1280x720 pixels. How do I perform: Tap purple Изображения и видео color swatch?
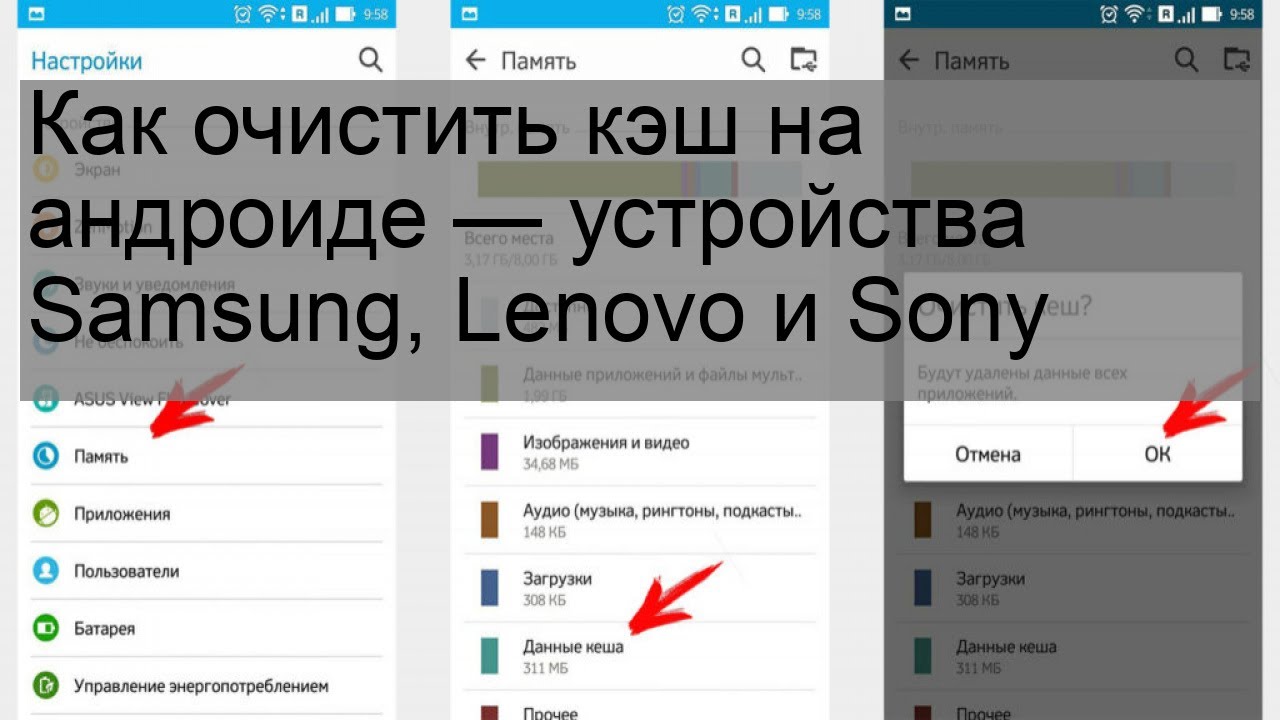(x=489, y=452)
